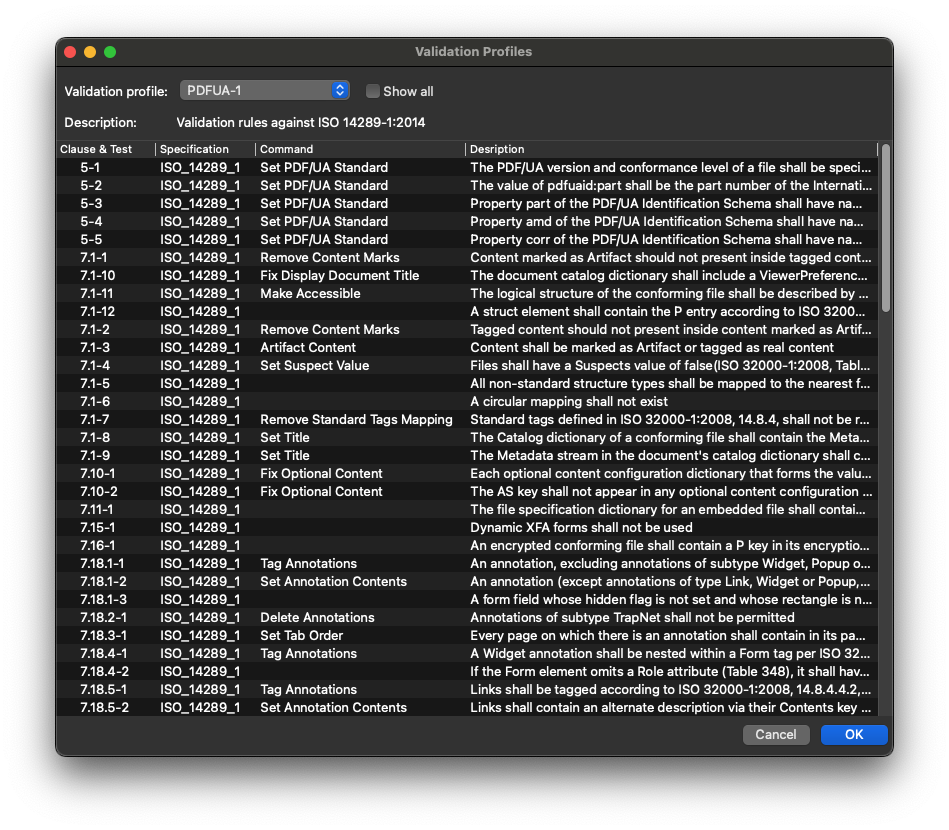Image resolution: width=949 pixels, height=830 pixels.
Task: Select the row for clause 7.18.4-2
Action: 467,672
